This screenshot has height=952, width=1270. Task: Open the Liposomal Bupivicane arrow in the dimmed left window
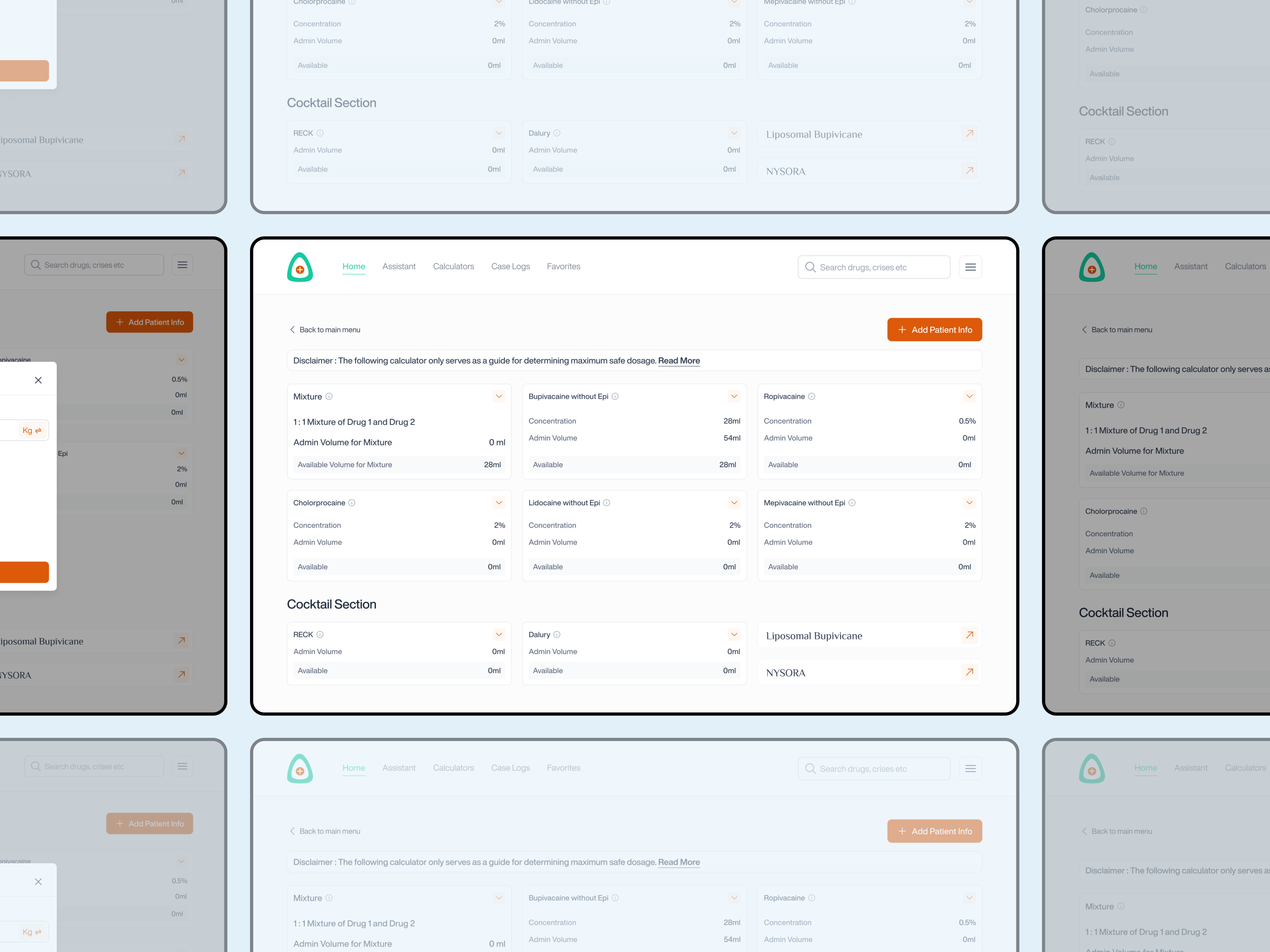[x=181, y=640]
